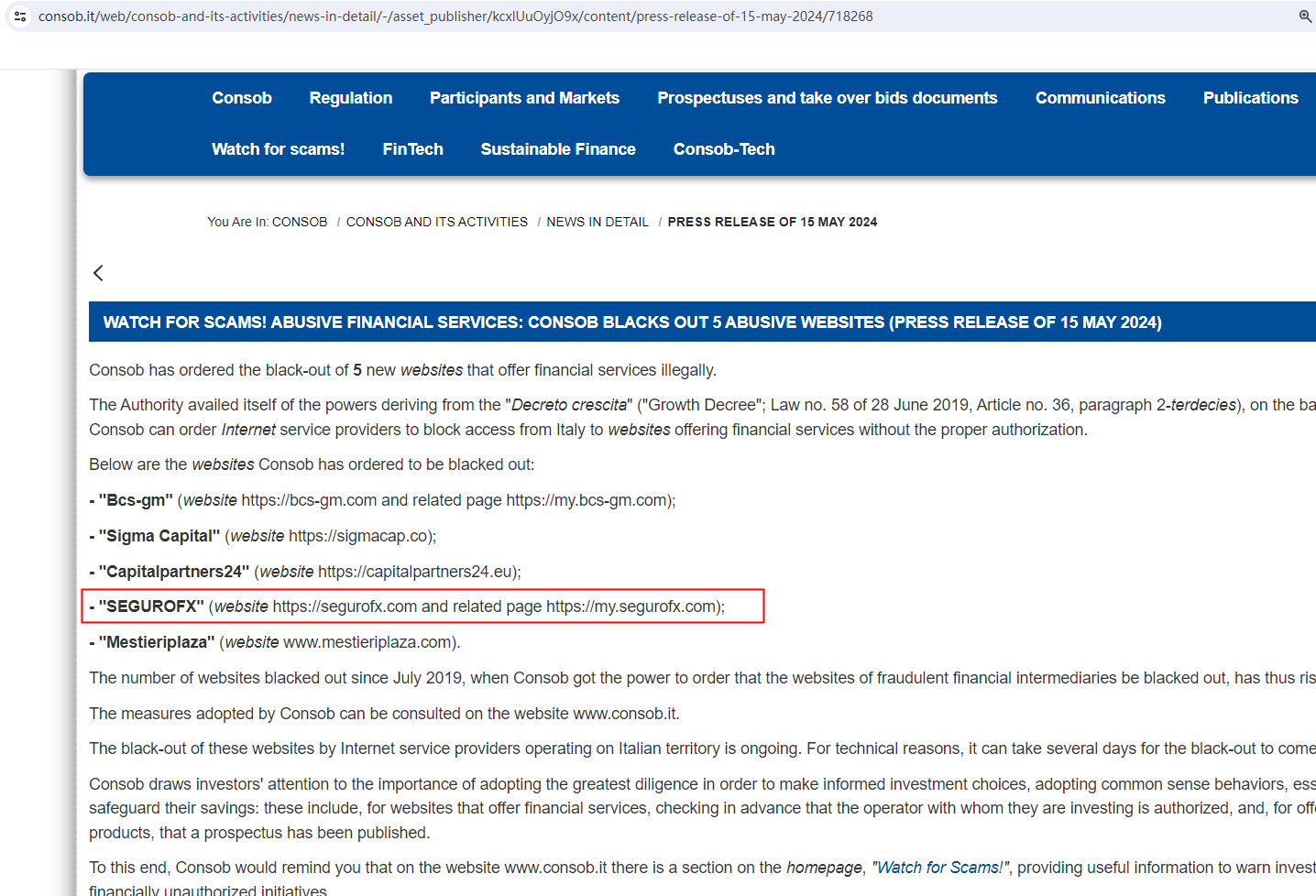The image size is (1316, 896).
Task: Select Sustainable Finance in navigation
Action: tap(557, 149)
